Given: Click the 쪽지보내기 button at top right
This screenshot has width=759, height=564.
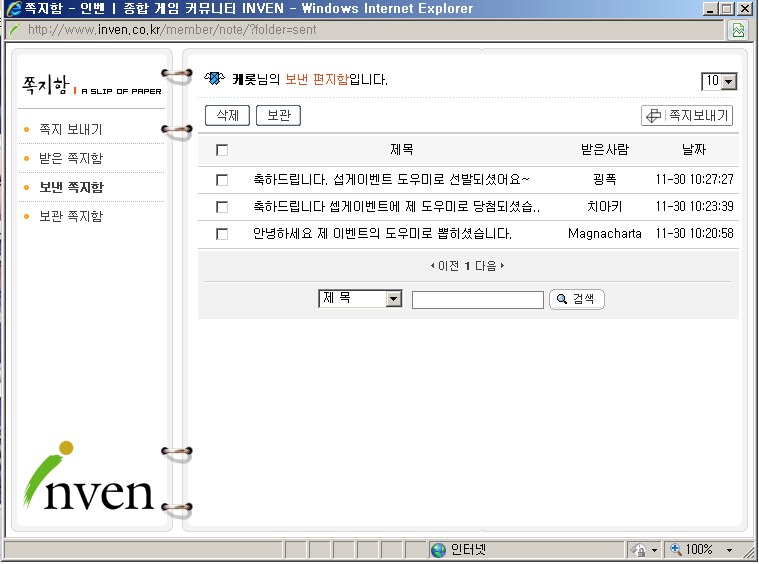Looking at the screenshot, I should pos(687,116).
